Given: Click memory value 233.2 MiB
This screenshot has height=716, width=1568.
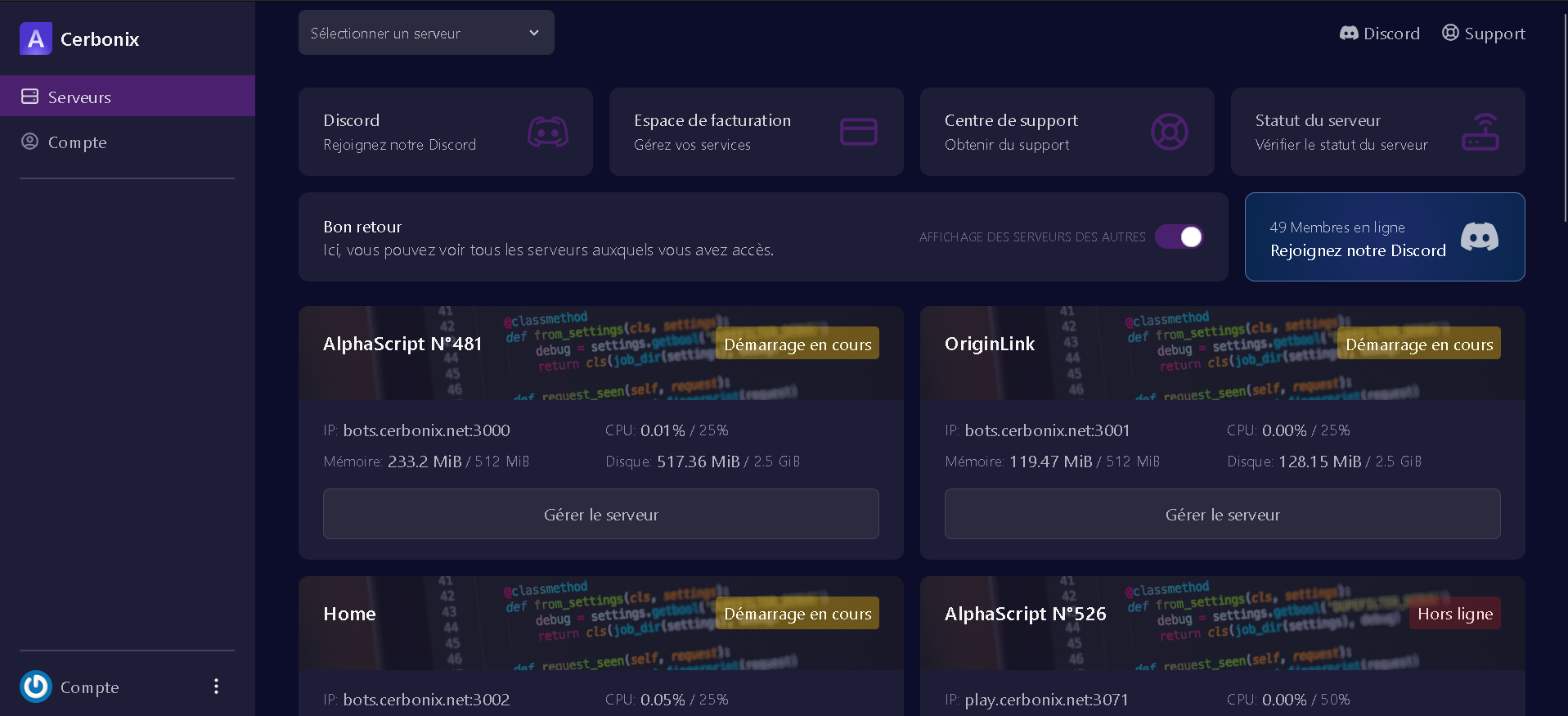Looking at the screenshot, I should (425, 462).
